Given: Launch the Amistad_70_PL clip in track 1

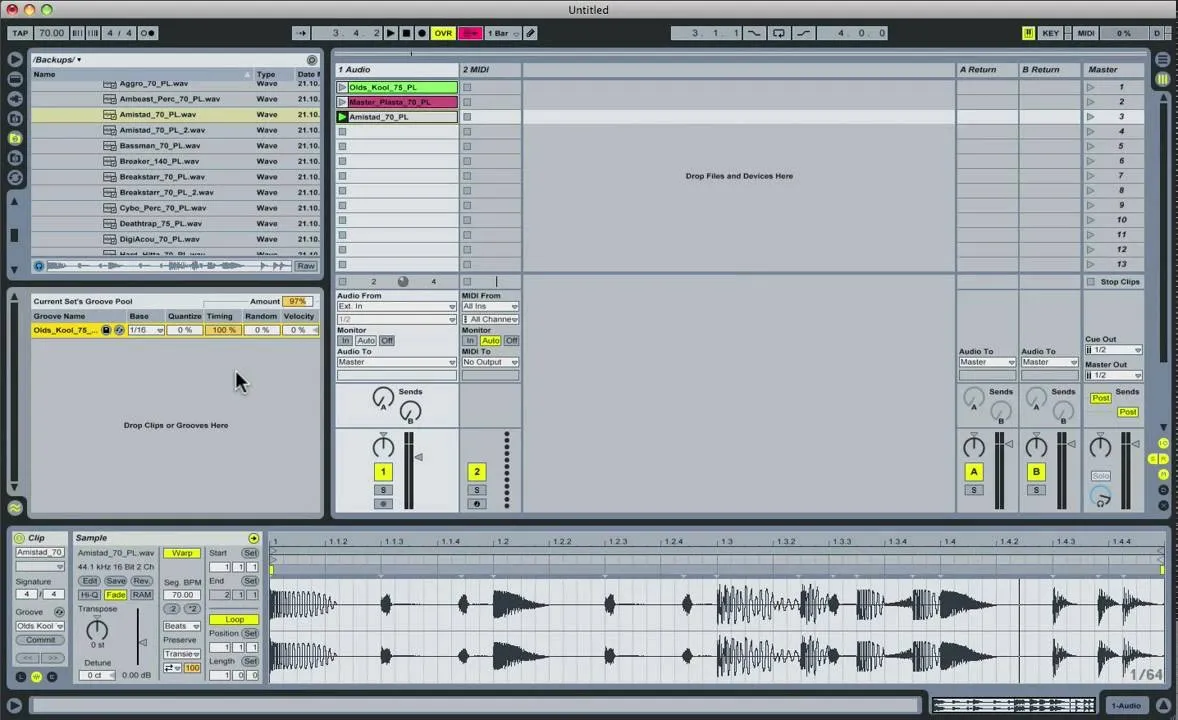Looking at the screenshot, I should click(x=343, y=117).
